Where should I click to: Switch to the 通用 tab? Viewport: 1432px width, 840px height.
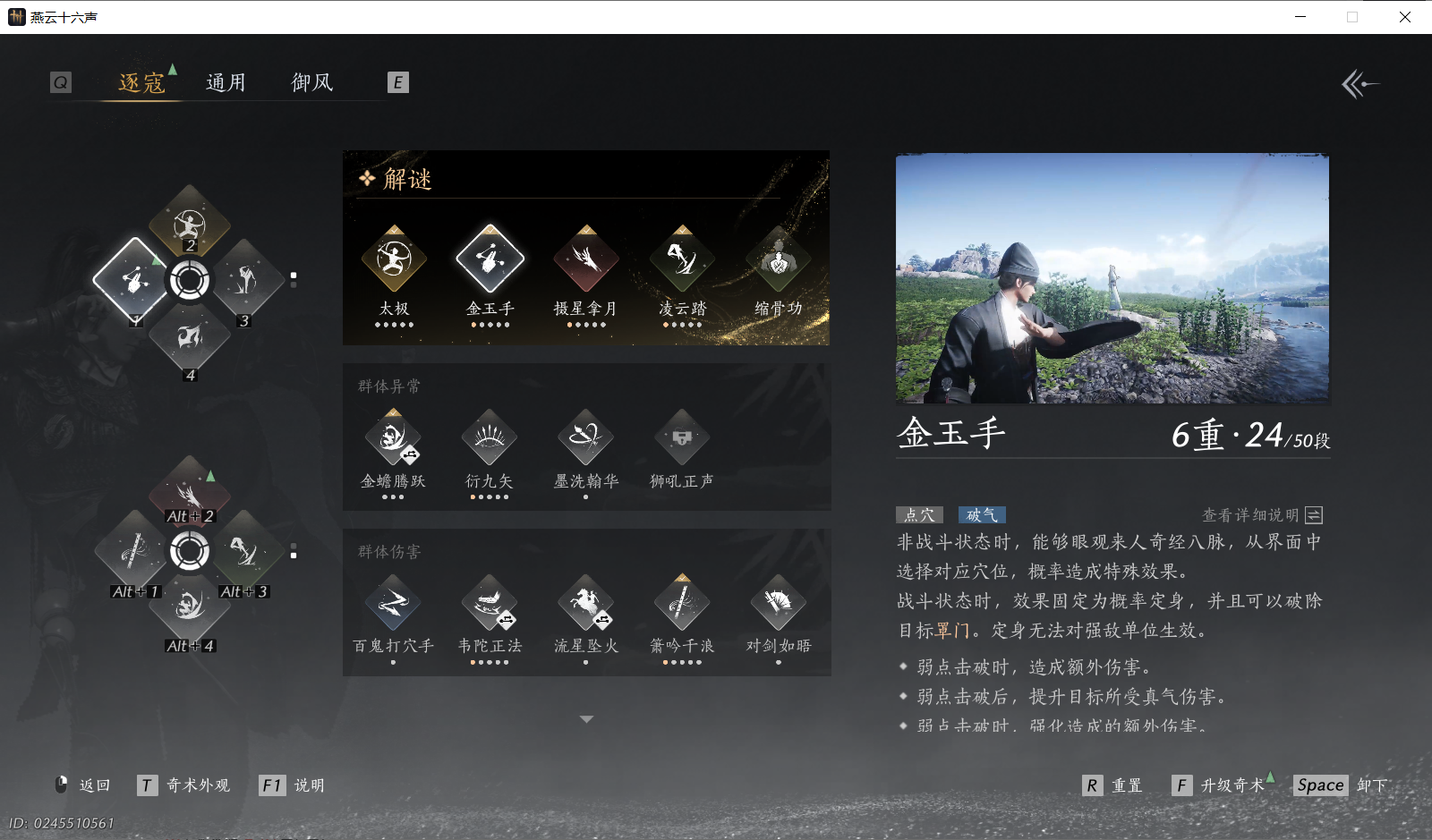(226, 82)
